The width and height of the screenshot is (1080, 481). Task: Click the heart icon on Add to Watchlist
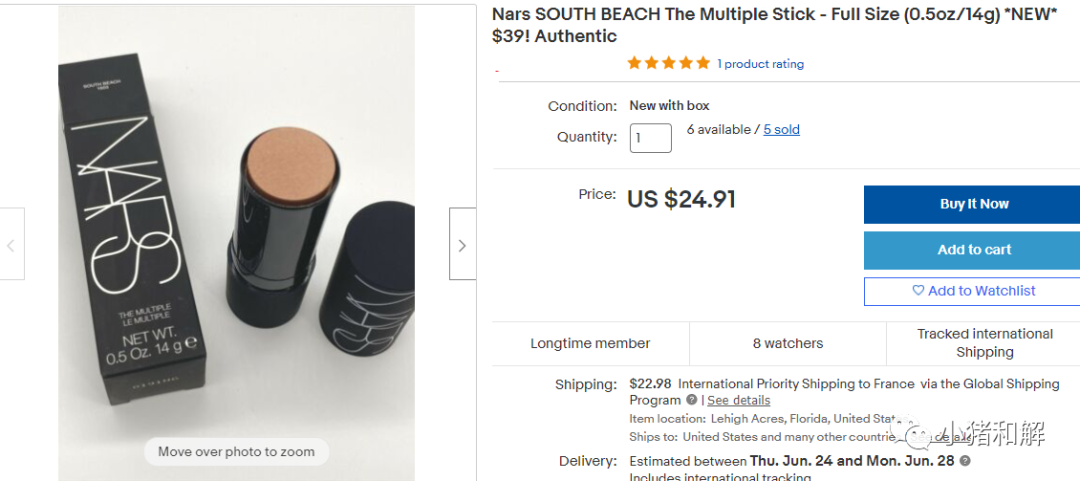[918, 291]
